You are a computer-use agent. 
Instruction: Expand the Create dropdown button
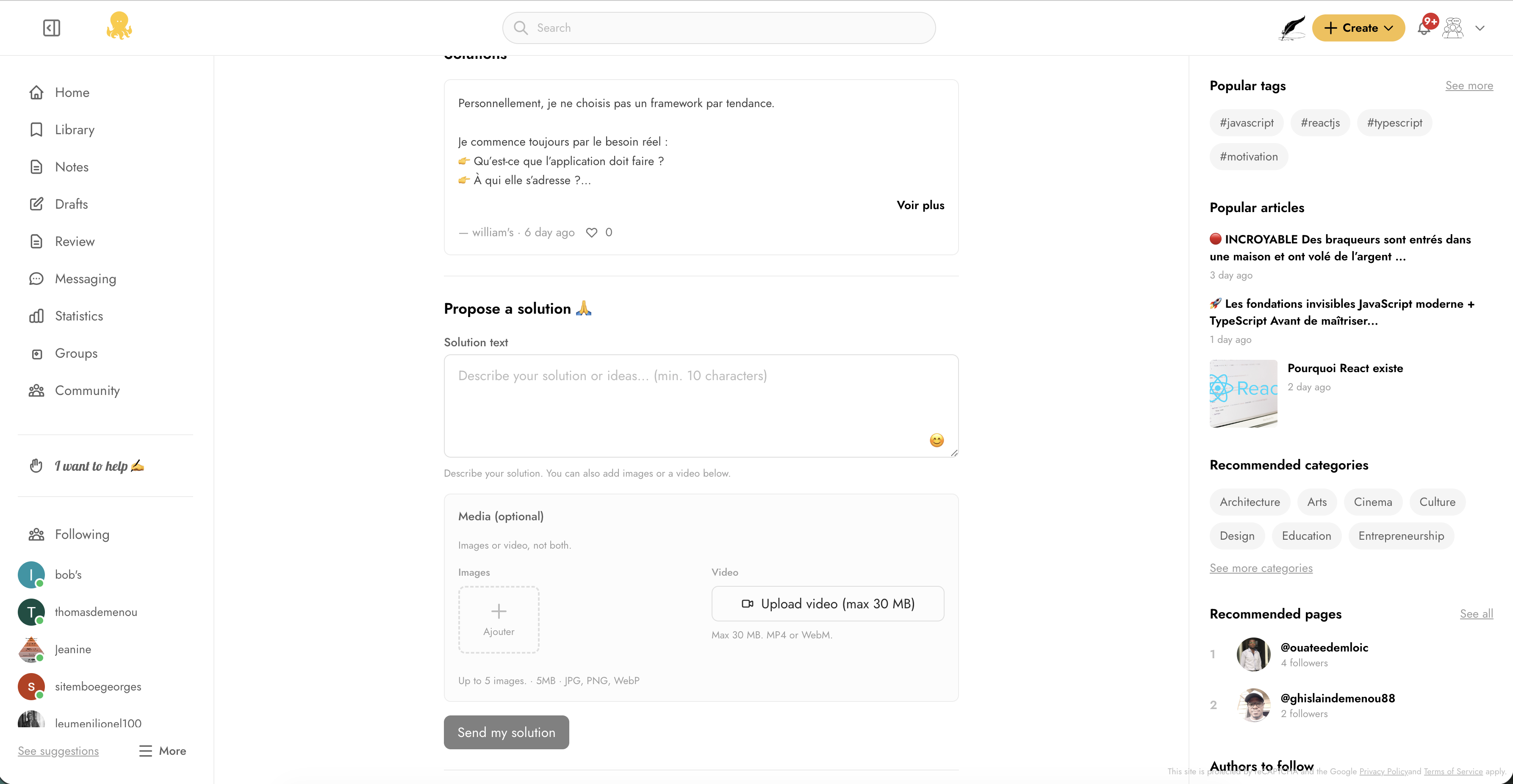click(1358, 28)
